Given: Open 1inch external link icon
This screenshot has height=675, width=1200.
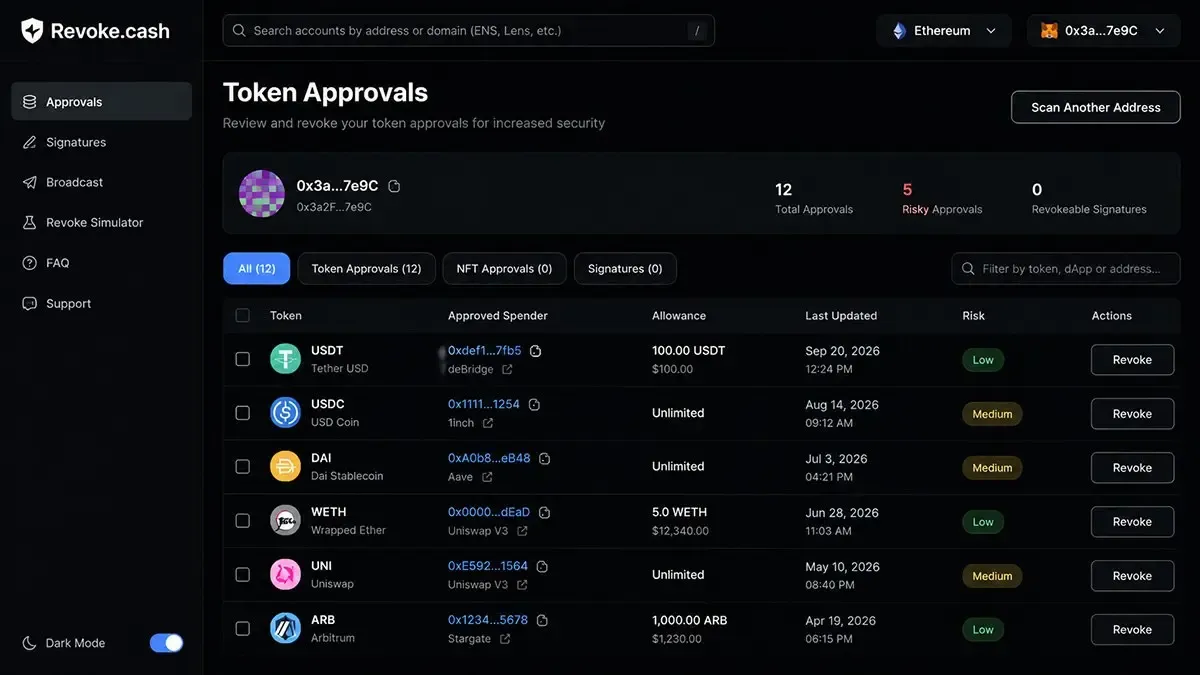Looking at the screenshot, I should (x=488, y=423).
